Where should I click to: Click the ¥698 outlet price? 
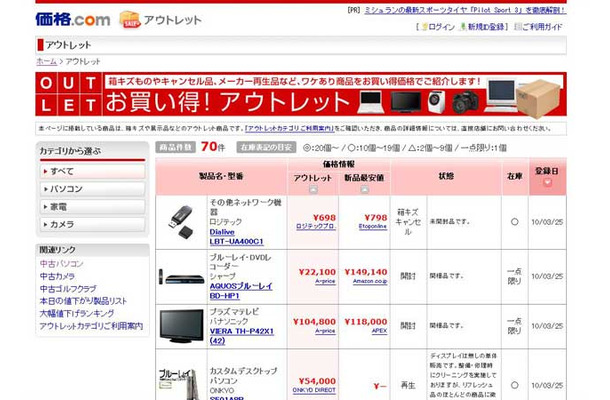(x=324, y=218)
